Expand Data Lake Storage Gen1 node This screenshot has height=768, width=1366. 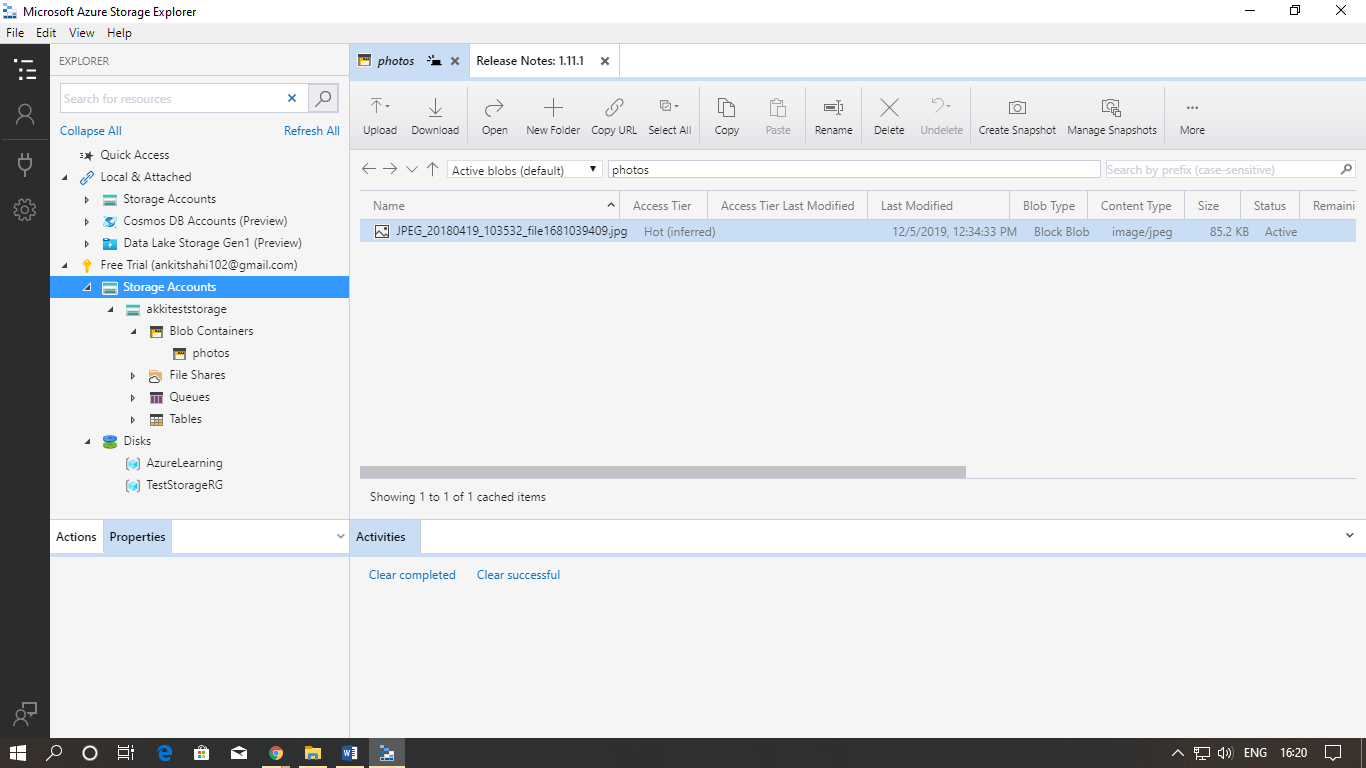(x=87, y=243)
